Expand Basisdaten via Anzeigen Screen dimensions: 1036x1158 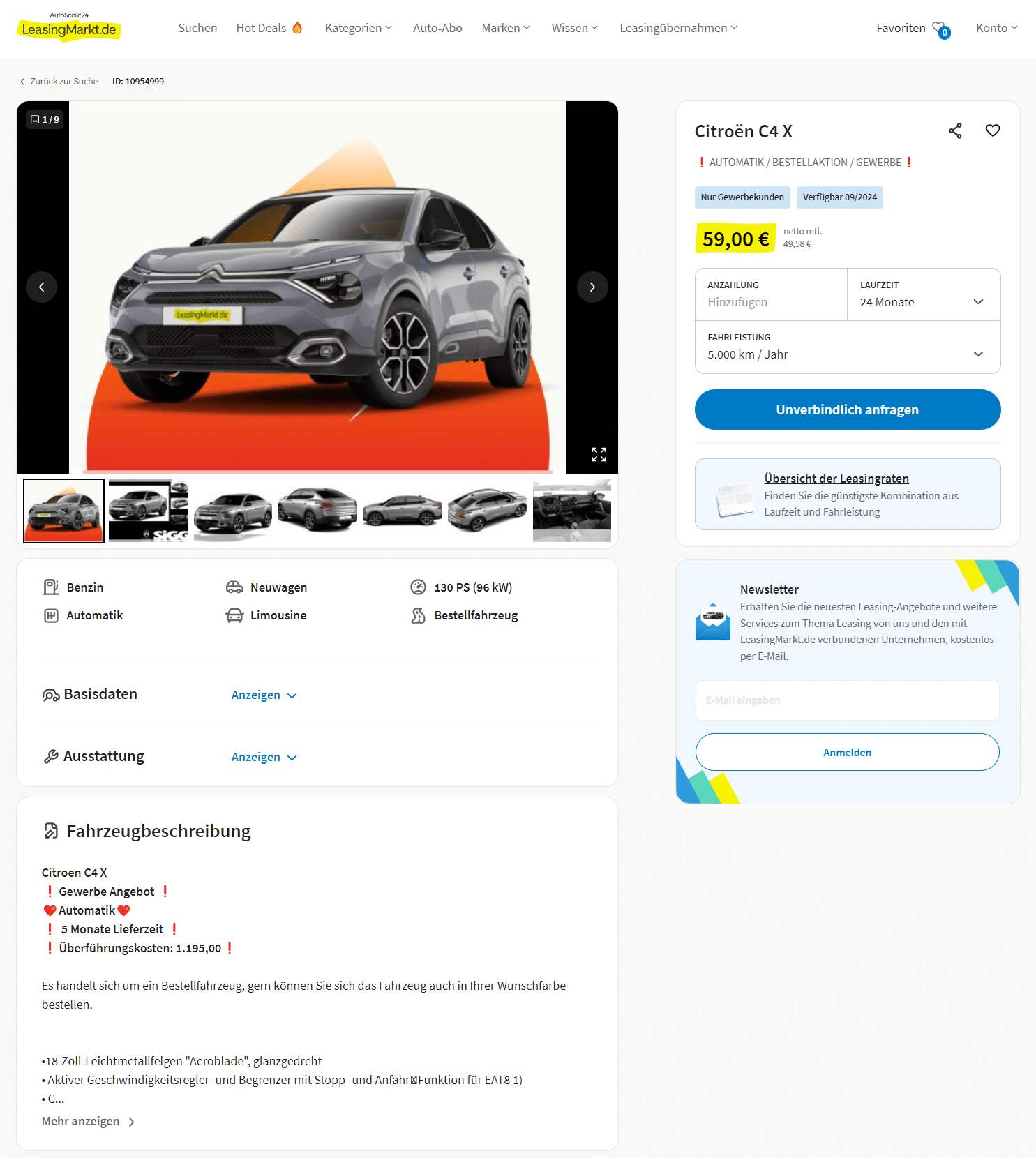pos(264,695)
